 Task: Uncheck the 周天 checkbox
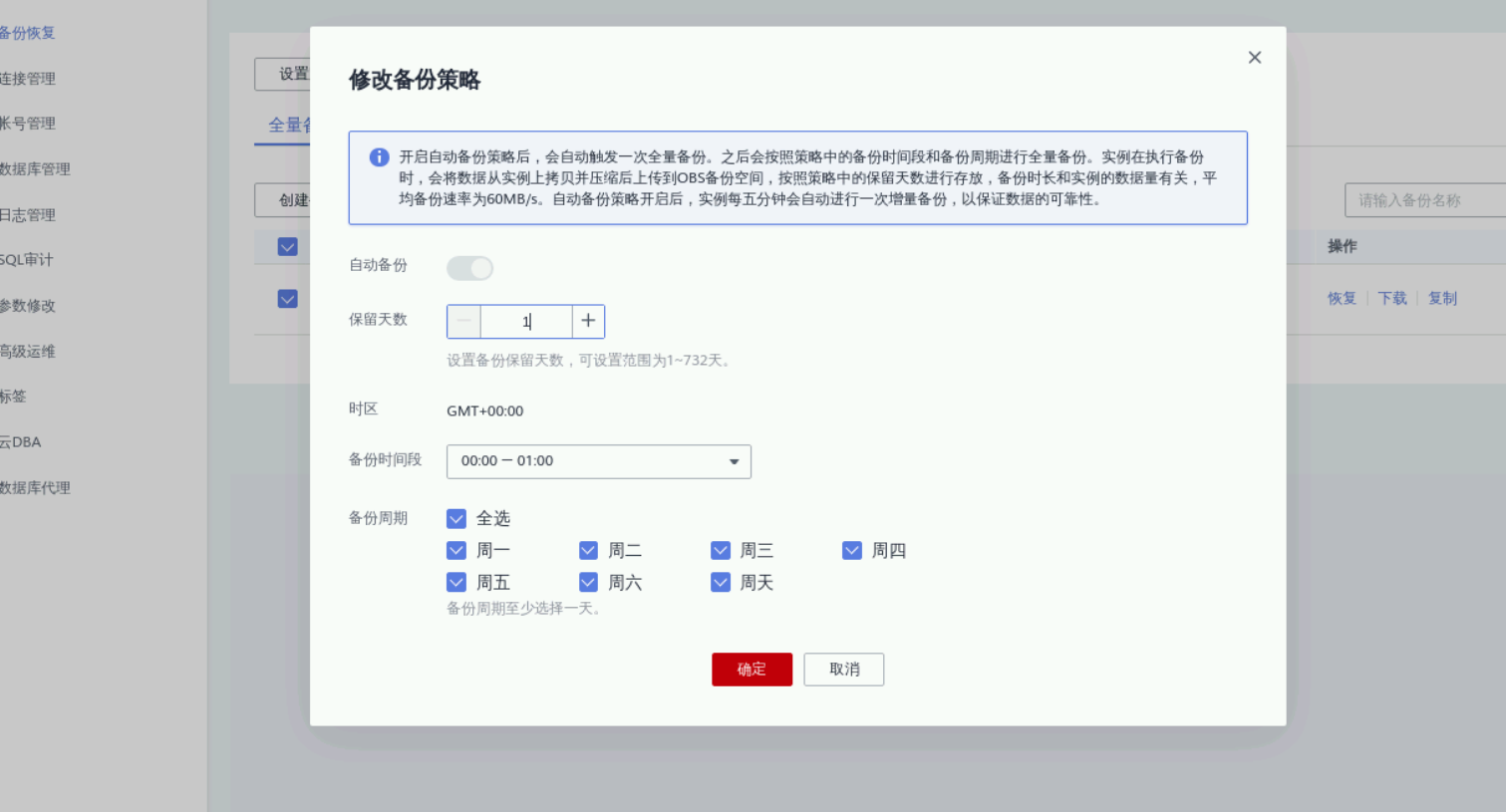pos(721,582)
